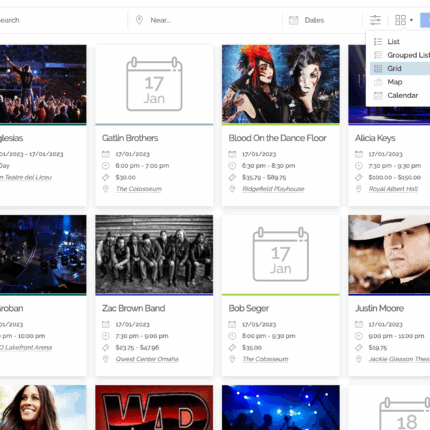This screenshot has height=430, width=430.
Task: Click the Blood On the Dance Floor photo
Action: (281, 84)
